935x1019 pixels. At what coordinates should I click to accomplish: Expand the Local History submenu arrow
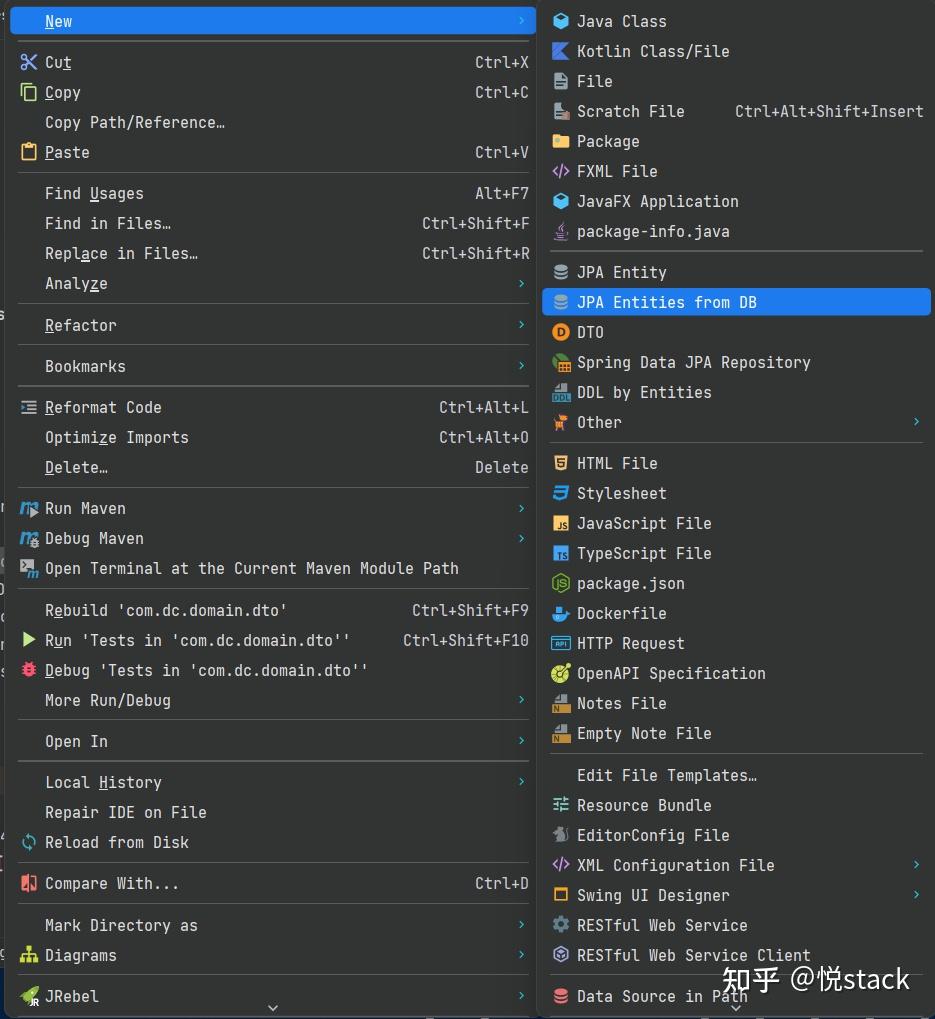(521, 782)
